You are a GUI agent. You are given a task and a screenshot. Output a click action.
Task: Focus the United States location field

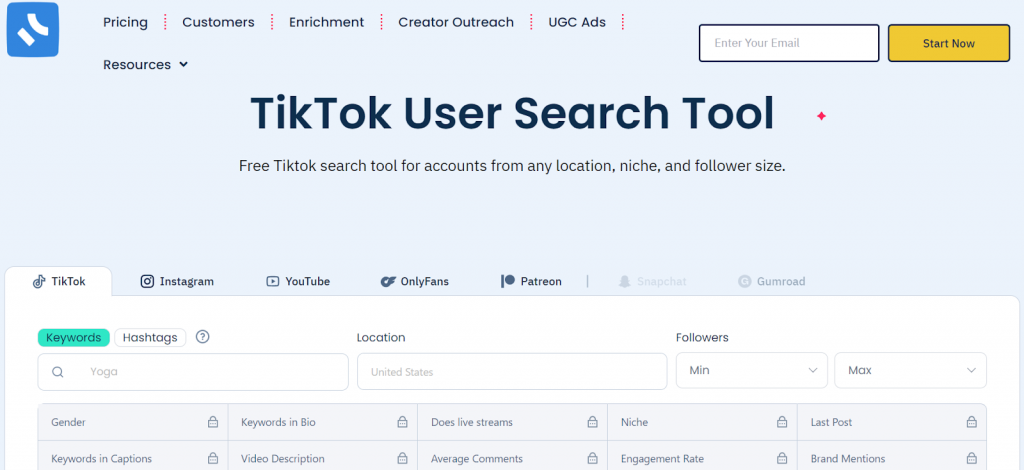click(x=512, y=372)
